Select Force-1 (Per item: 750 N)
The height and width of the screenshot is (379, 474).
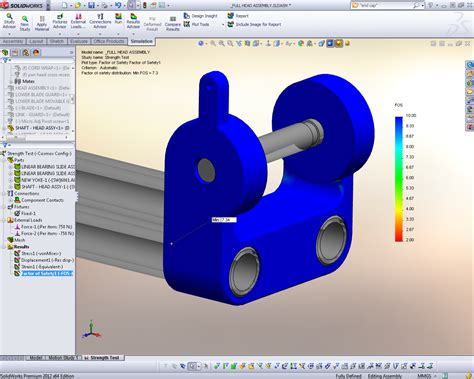coord(43,227)
